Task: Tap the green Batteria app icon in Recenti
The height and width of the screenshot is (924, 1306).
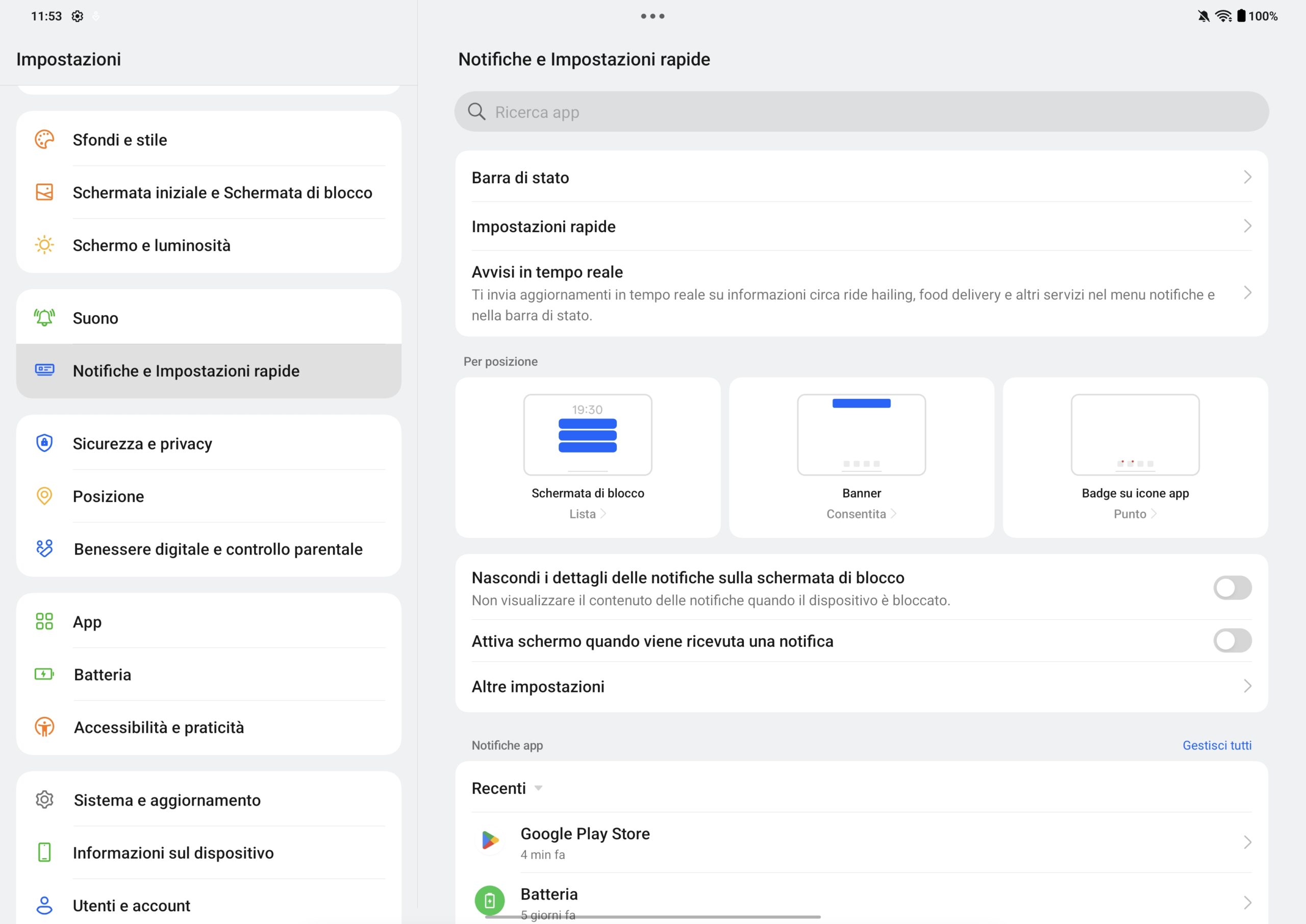Action: pos(490,901)
